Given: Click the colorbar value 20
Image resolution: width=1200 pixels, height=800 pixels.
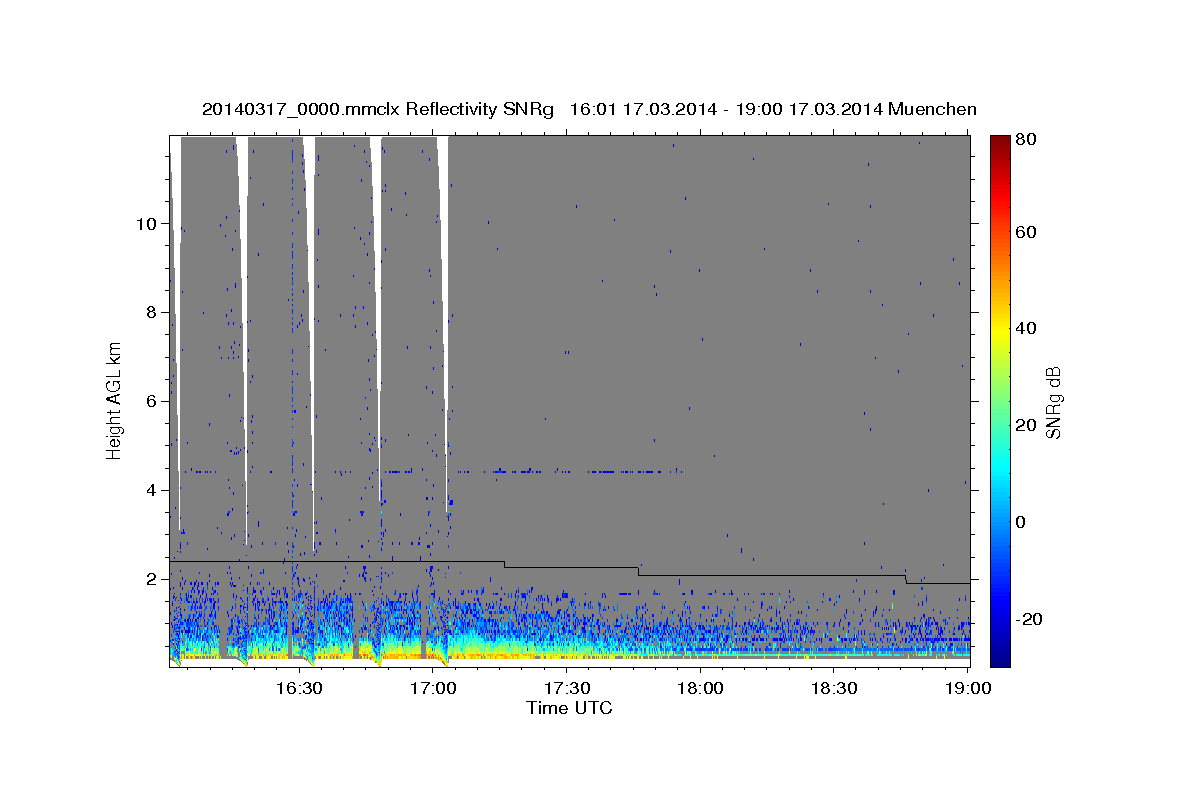Looking at the screenshot, I should click(1027, 425).
